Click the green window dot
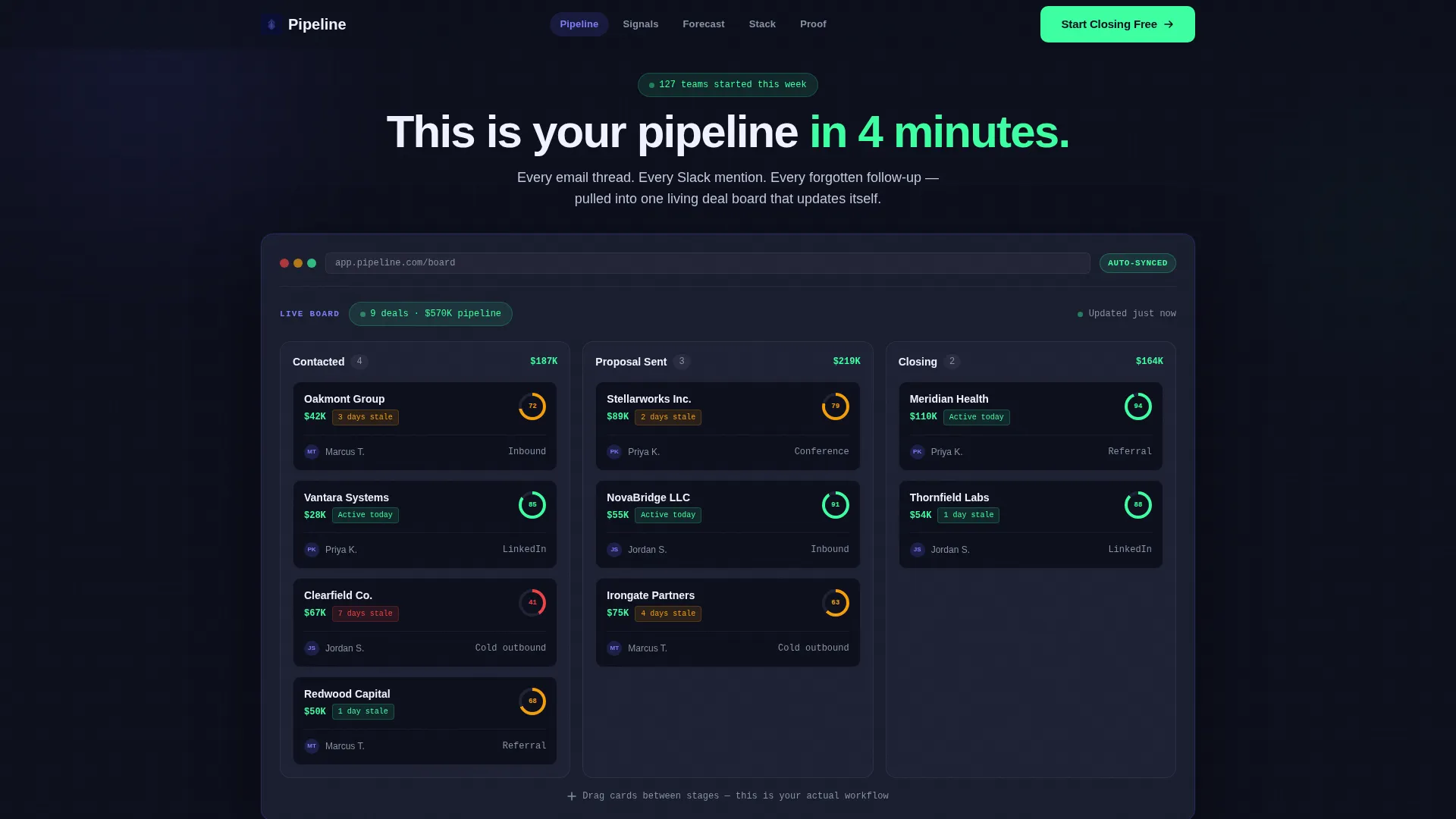This screenshot has height=819, width=1456. click(x=312, y=263)
